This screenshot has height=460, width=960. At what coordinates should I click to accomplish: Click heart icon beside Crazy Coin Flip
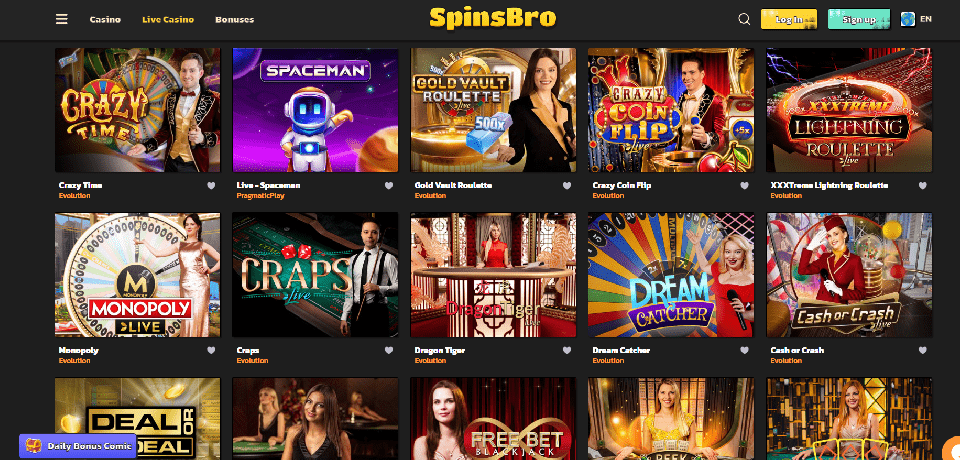pos(744,186)
